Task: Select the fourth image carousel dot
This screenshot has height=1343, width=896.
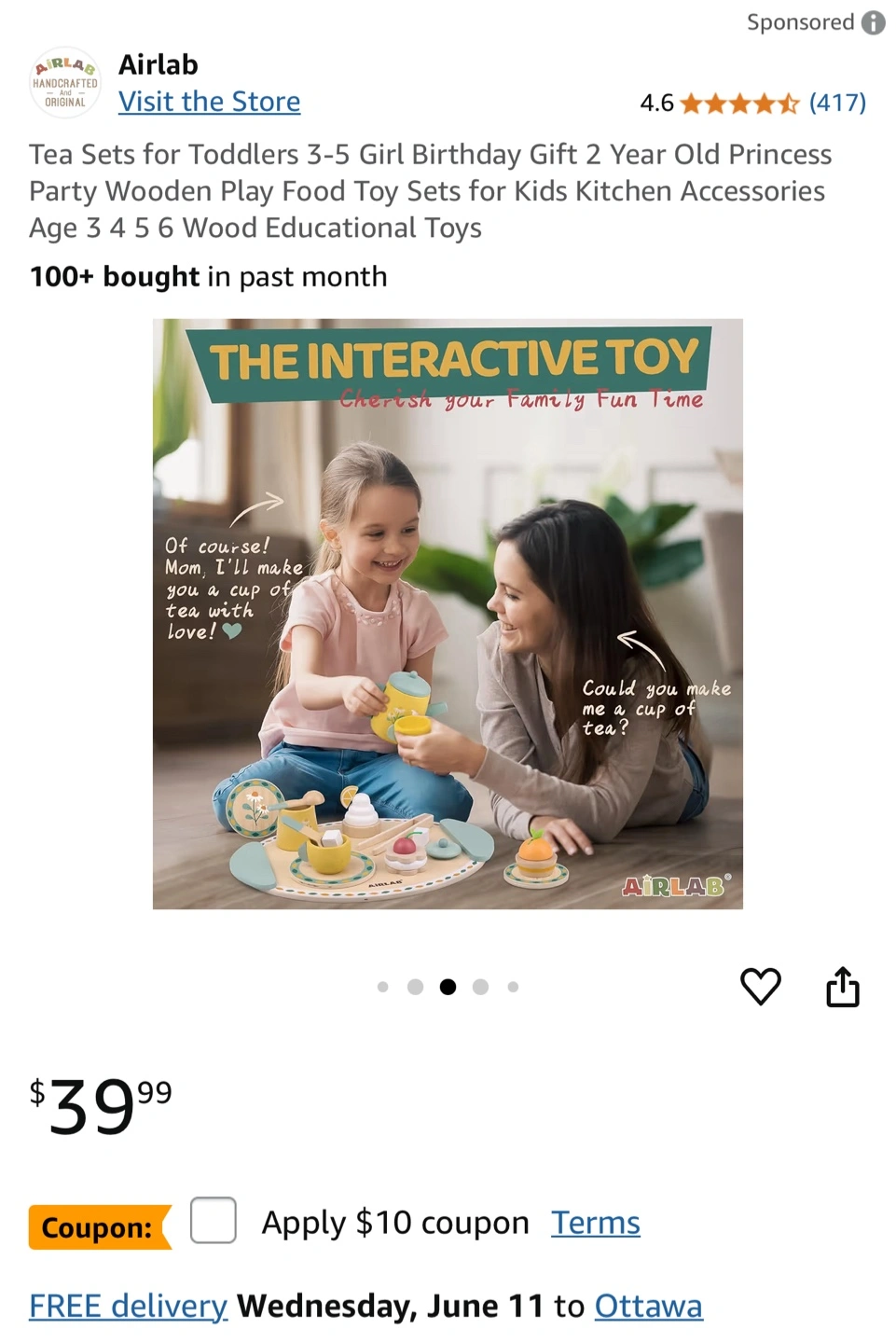Action: pyautogui.click(x=480, y=987)
